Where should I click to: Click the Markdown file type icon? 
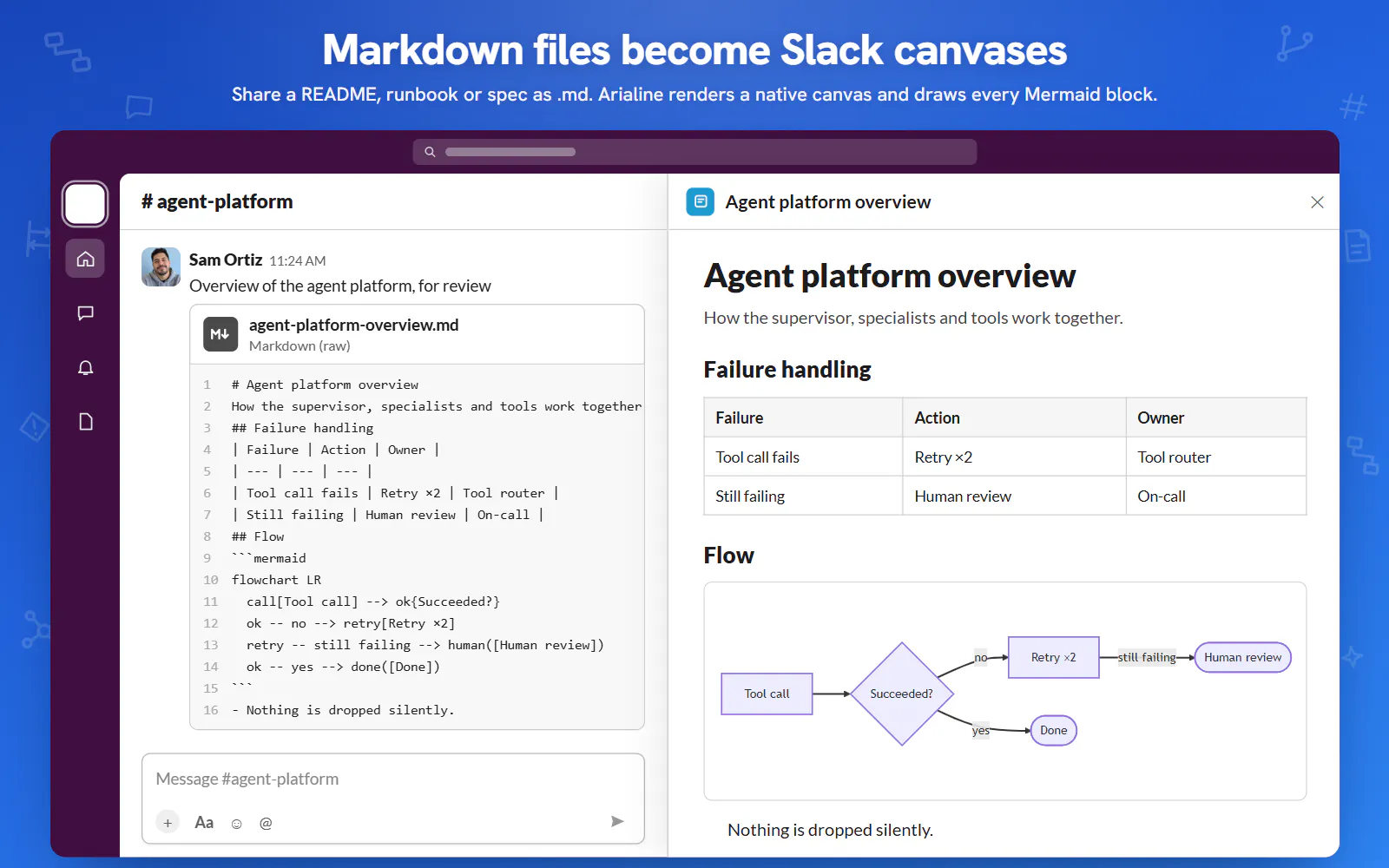pos(221,334)
